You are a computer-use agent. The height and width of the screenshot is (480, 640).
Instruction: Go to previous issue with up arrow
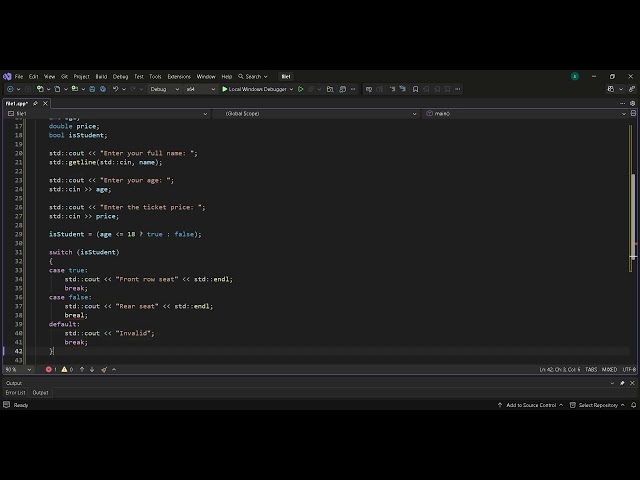(x=82, y=369)
